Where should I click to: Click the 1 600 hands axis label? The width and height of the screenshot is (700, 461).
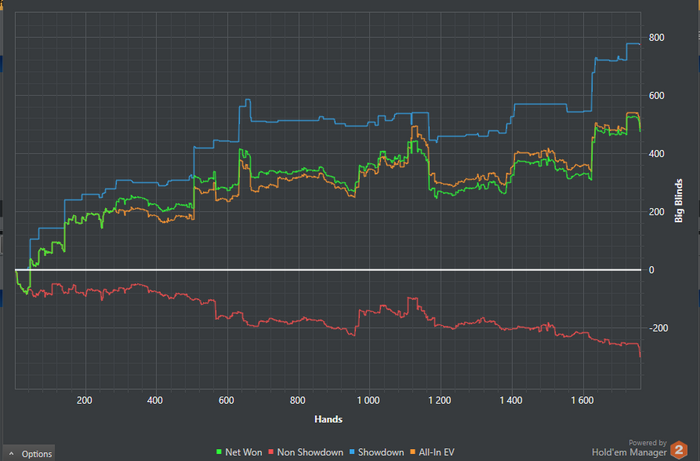(x=582, y=400)
